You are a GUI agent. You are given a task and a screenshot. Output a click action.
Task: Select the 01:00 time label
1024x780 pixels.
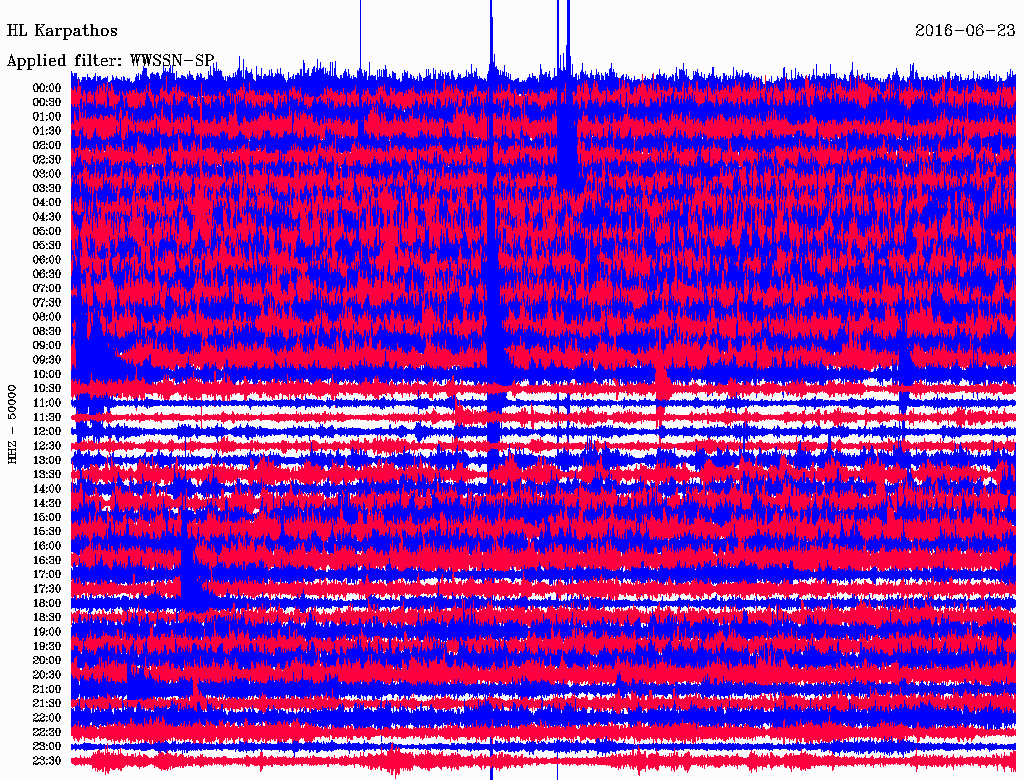pos(47,116)
